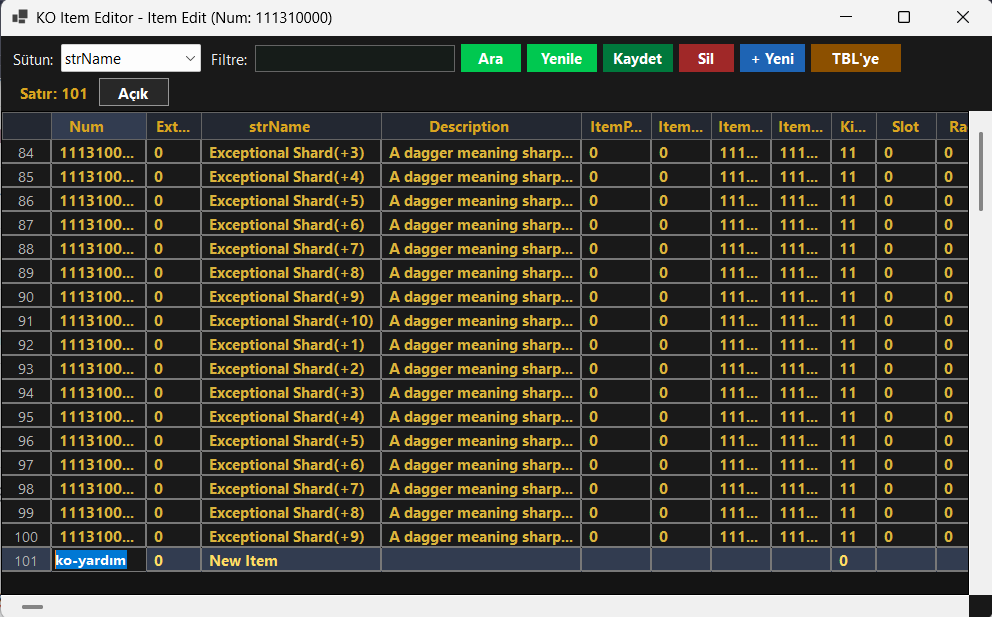
Task: Click the Ext... column header
Action: (173, 127)
